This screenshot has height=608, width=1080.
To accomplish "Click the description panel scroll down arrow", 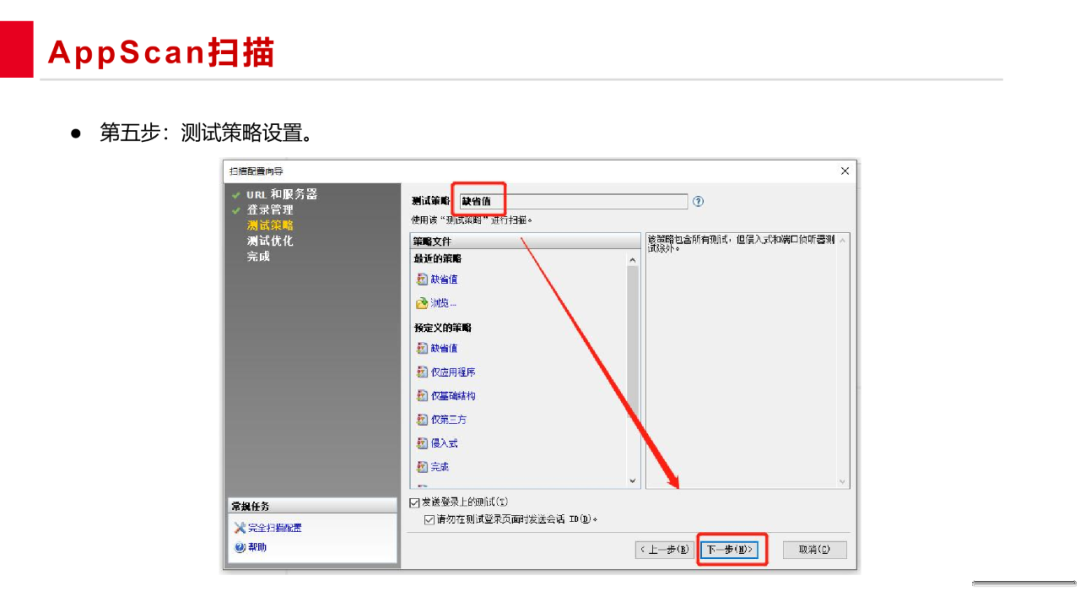I will click(x=842, y=482).
